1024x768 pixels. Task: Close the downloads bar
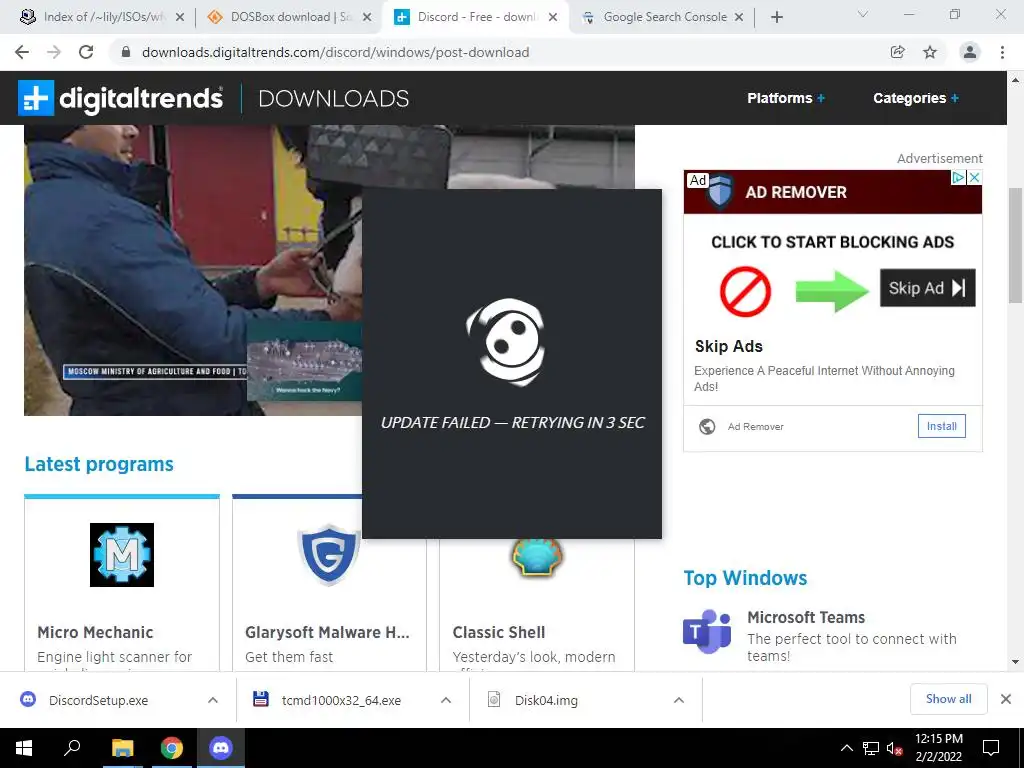[x=1006, y=699]
